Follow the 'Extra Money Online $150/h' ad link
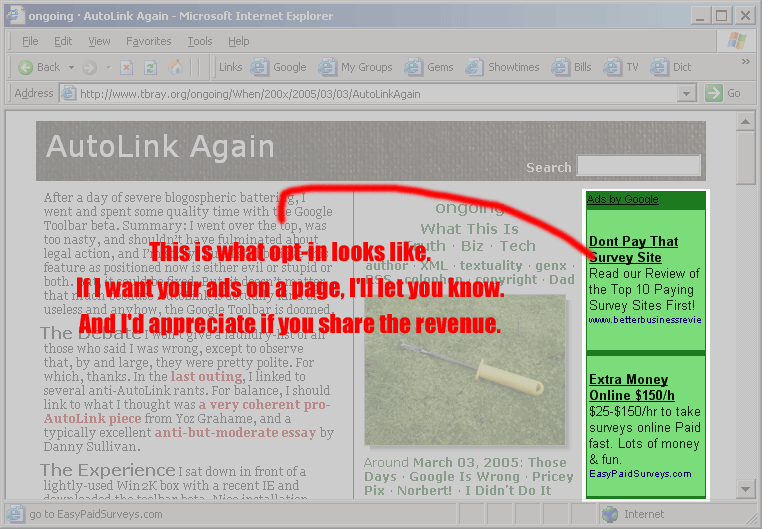Screen dimensions: 762x529 tap(631, 387)
